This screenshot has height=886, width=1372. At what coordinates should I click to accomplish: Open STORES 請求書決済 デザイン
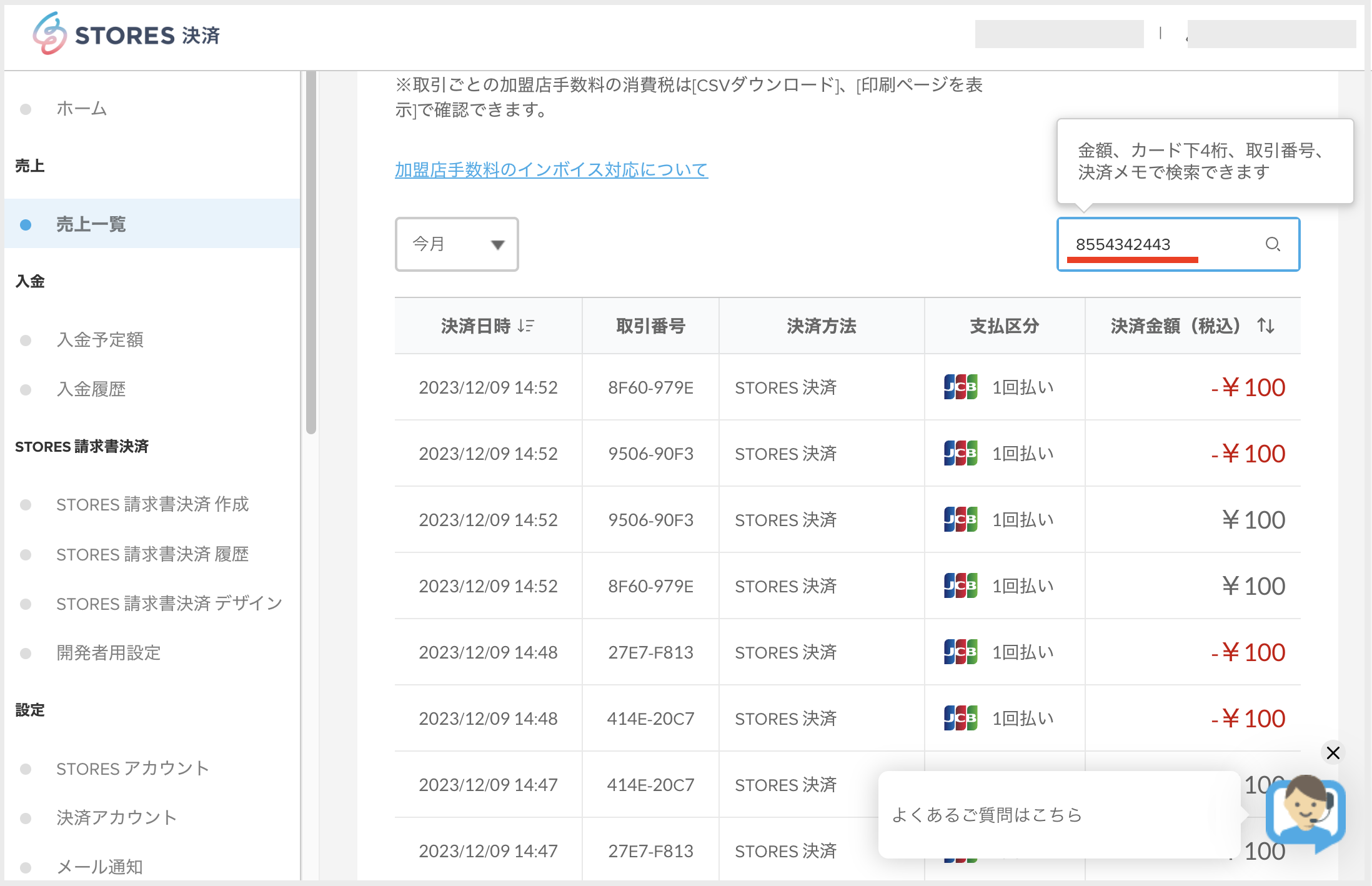pos(169,604)
